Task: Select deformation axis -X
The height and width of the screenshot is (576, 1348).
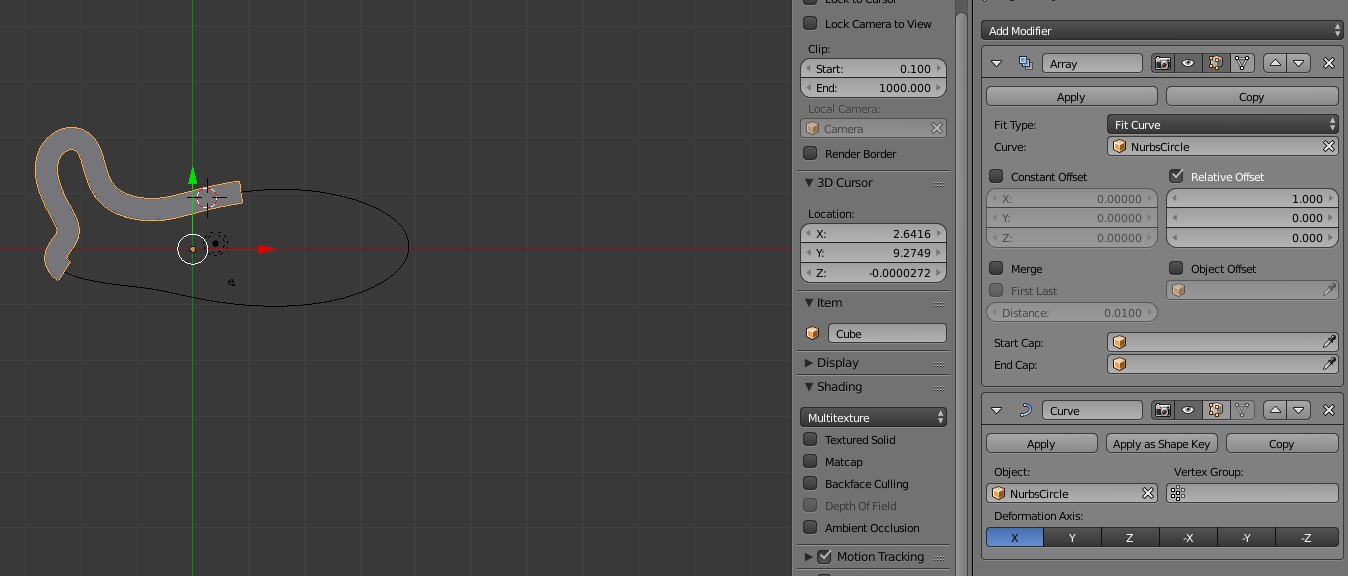Action: click(x=1189, y=538)
